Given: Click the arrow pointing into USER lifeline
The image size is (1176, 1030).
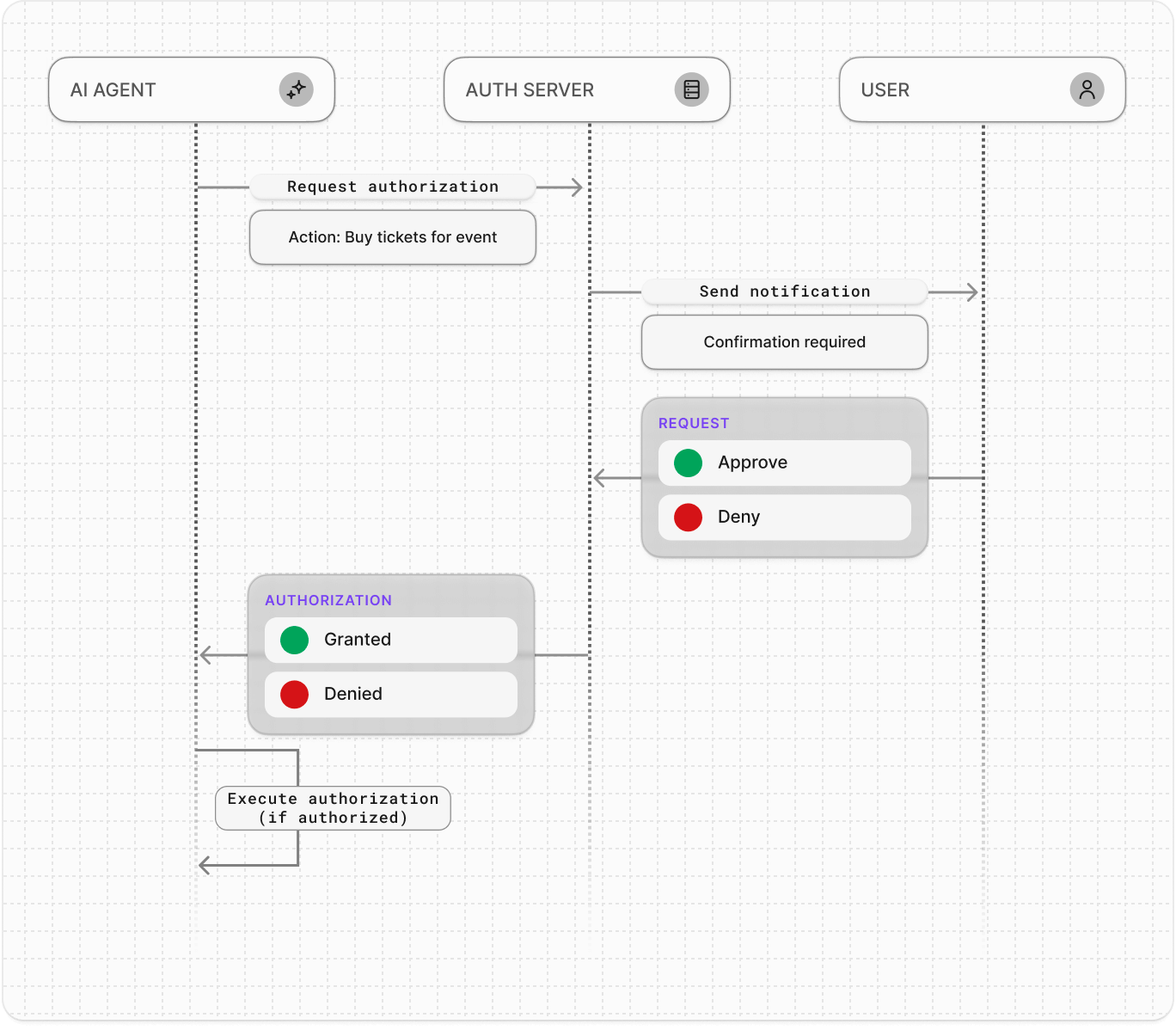Looking at the screenshot, I should tap(971, 291).
